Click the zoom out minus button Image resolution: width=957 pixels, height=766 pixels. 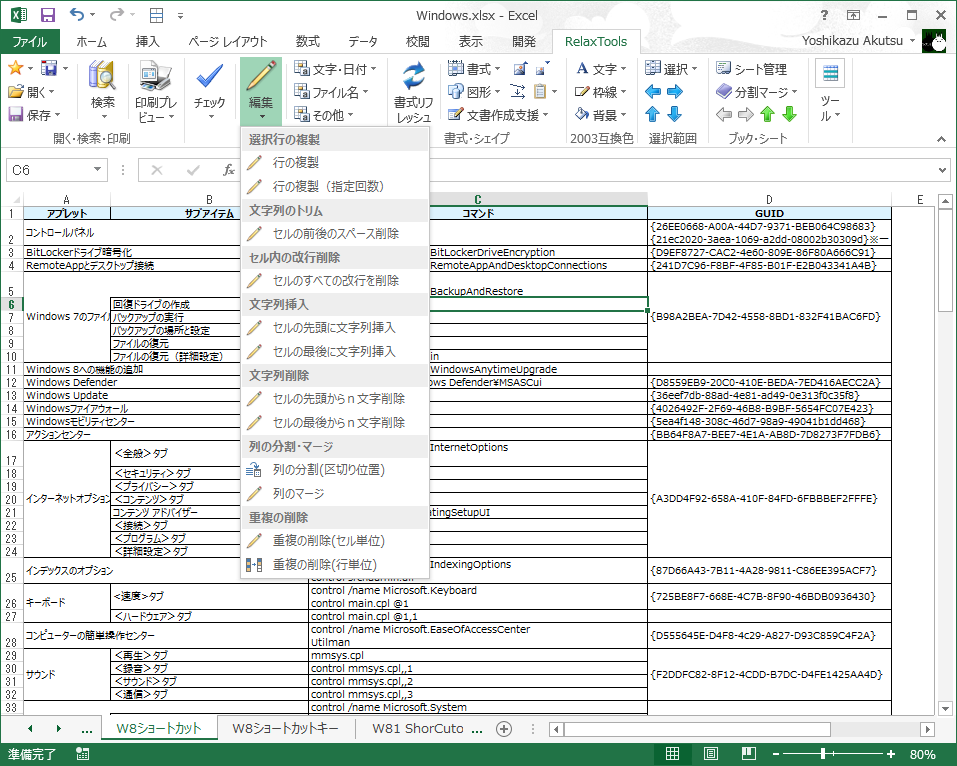(776, 754)
